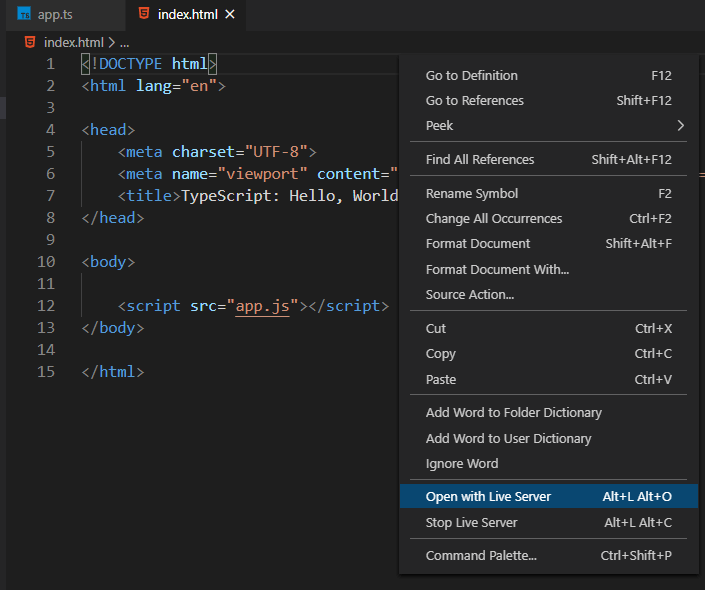The width and height of the screenshot is (705, 590).
Task: Close the index.html editor tab
Action: point(231,15)
